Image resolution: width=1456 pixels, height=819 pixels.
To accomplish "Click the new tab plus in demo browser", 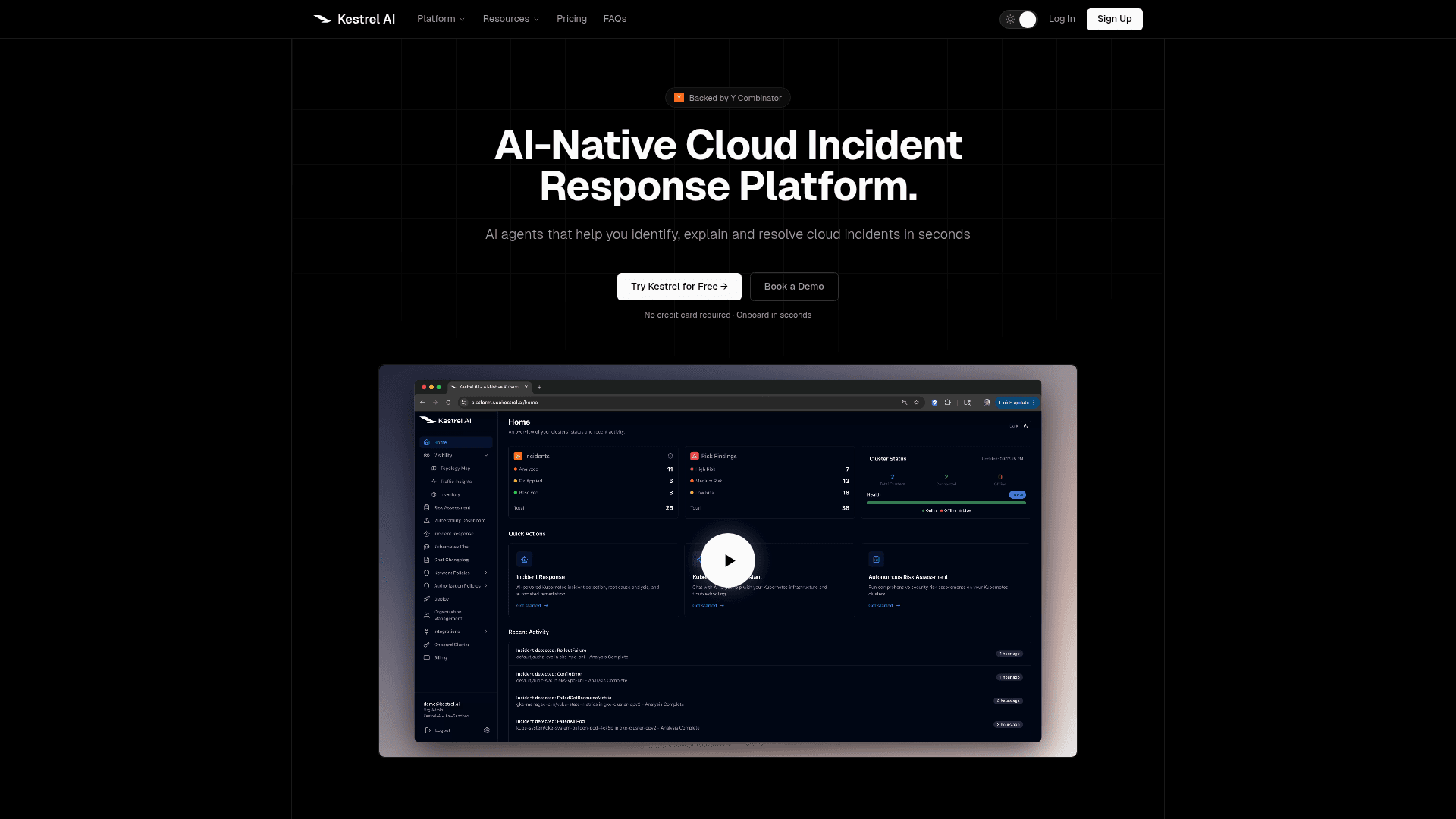I will coord(539,387).
